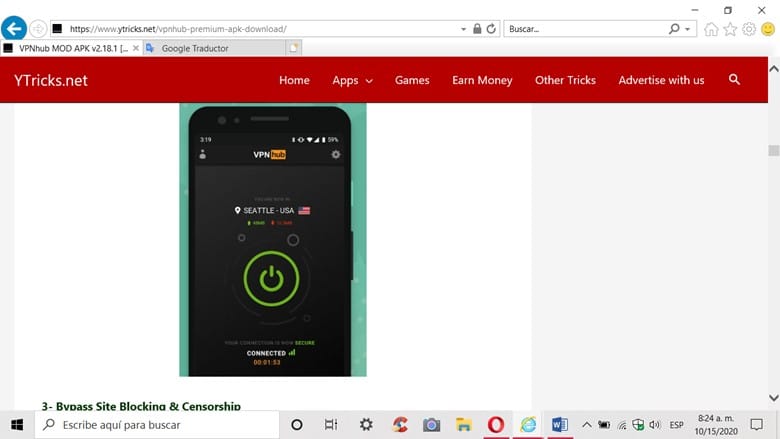The width and height of the screenshot is (780, 439).
Task: Open the notification center icon
Action: tap(757, 425)
